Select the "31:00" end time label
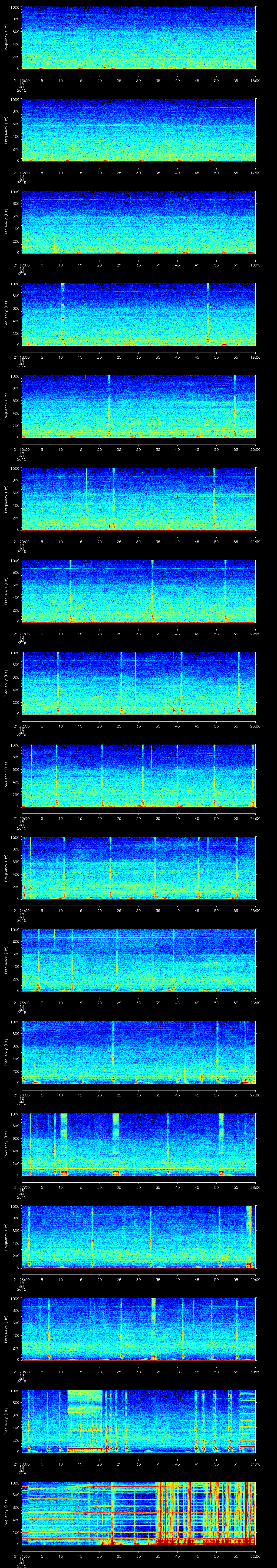 [256, 1464]
